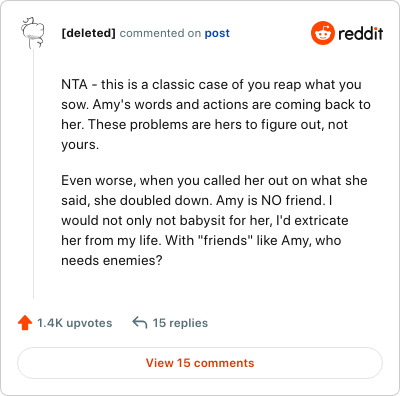Image resolution: width=400 pixels, height=396 pixels.
Task: Click the deleted user's default avatar icon
Action: click(x=33, y=33)
